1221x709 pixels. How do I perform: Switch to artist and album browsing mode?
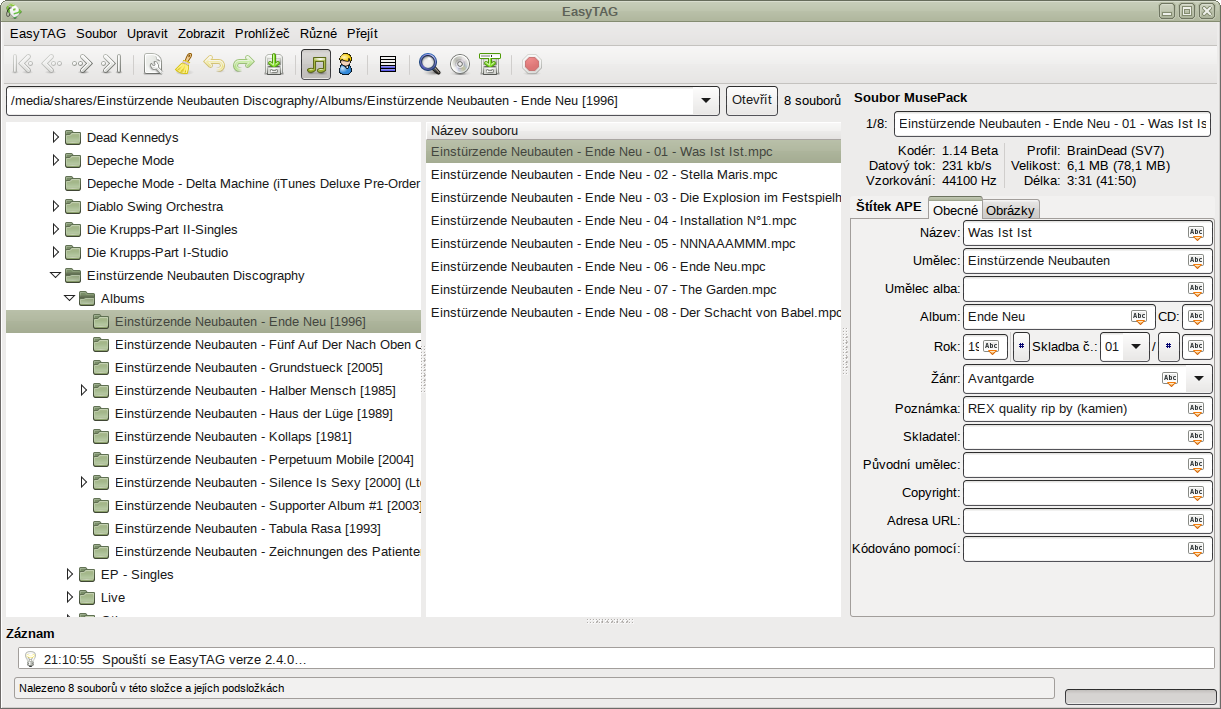click(346, 65)
